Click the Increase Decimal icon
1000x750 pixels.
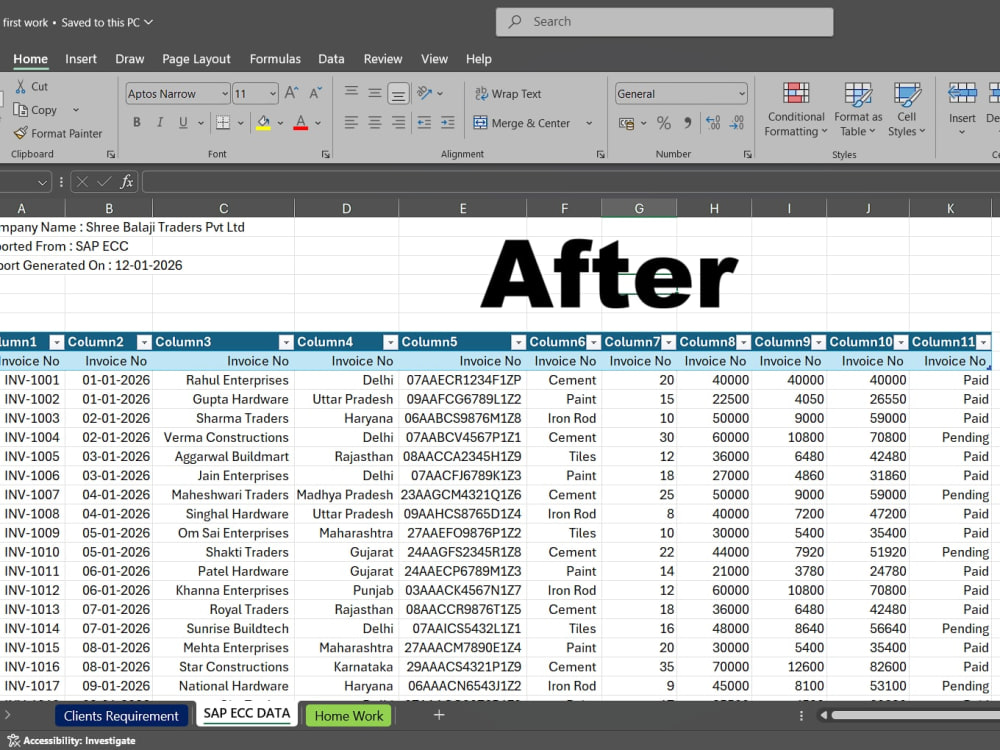(713, 122)
